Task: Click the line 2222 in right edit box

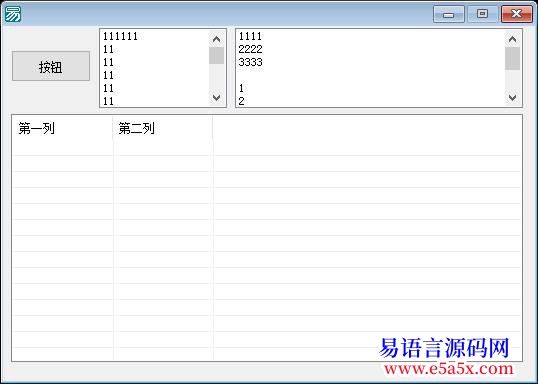Action: point(250,49)
